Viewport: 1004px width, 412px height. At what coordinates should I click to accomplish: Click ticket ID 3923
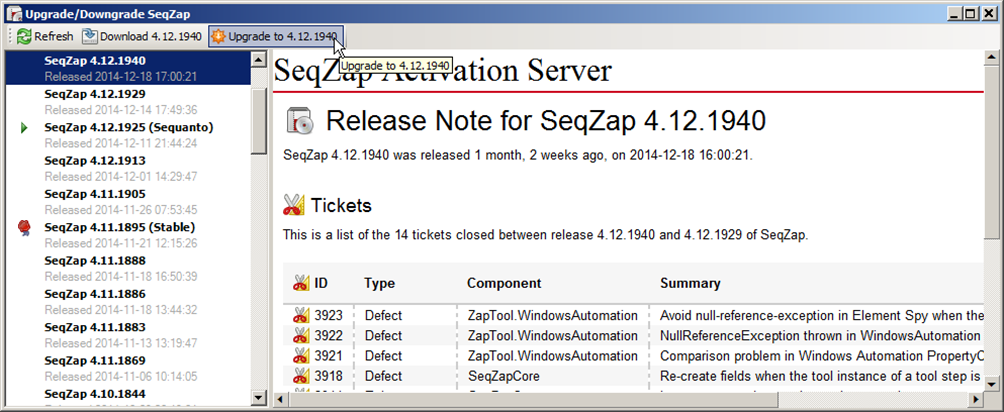[328, 315]
